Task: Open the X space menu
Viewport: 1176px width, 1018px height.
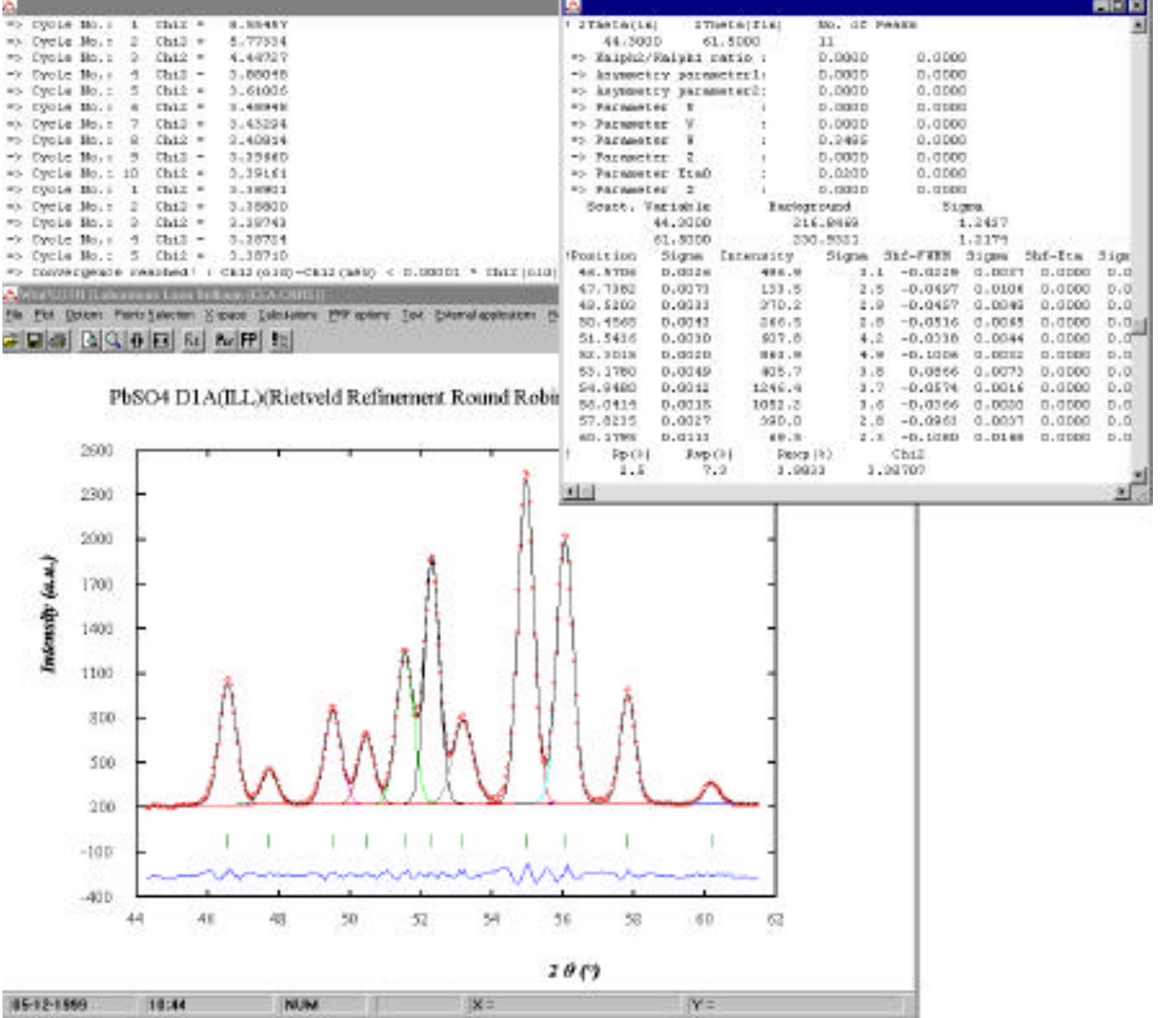Action: pyautogui.click(x=225, y=315)
